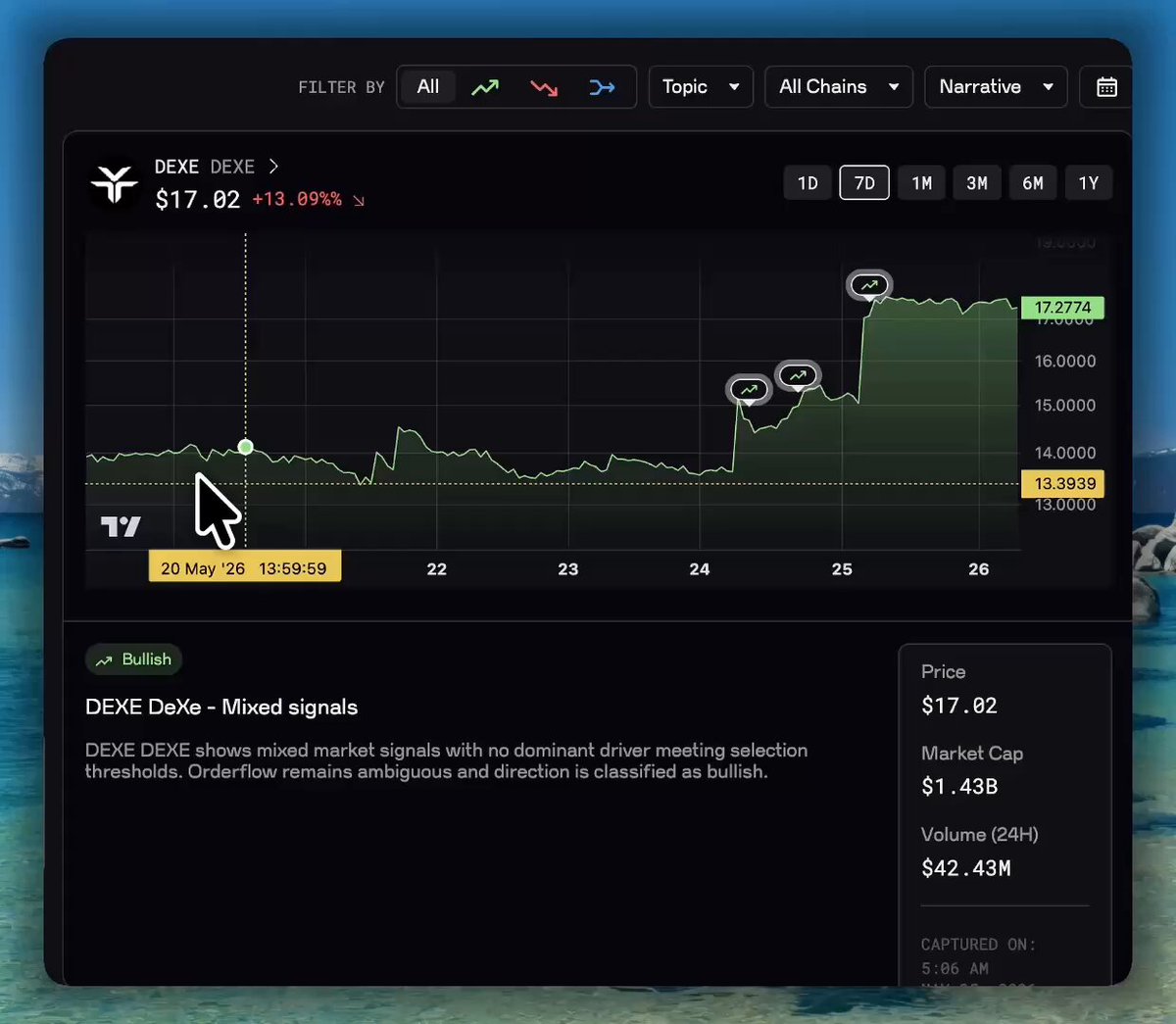Click the red down-arrow beside +13.09%

pos(359,201)
